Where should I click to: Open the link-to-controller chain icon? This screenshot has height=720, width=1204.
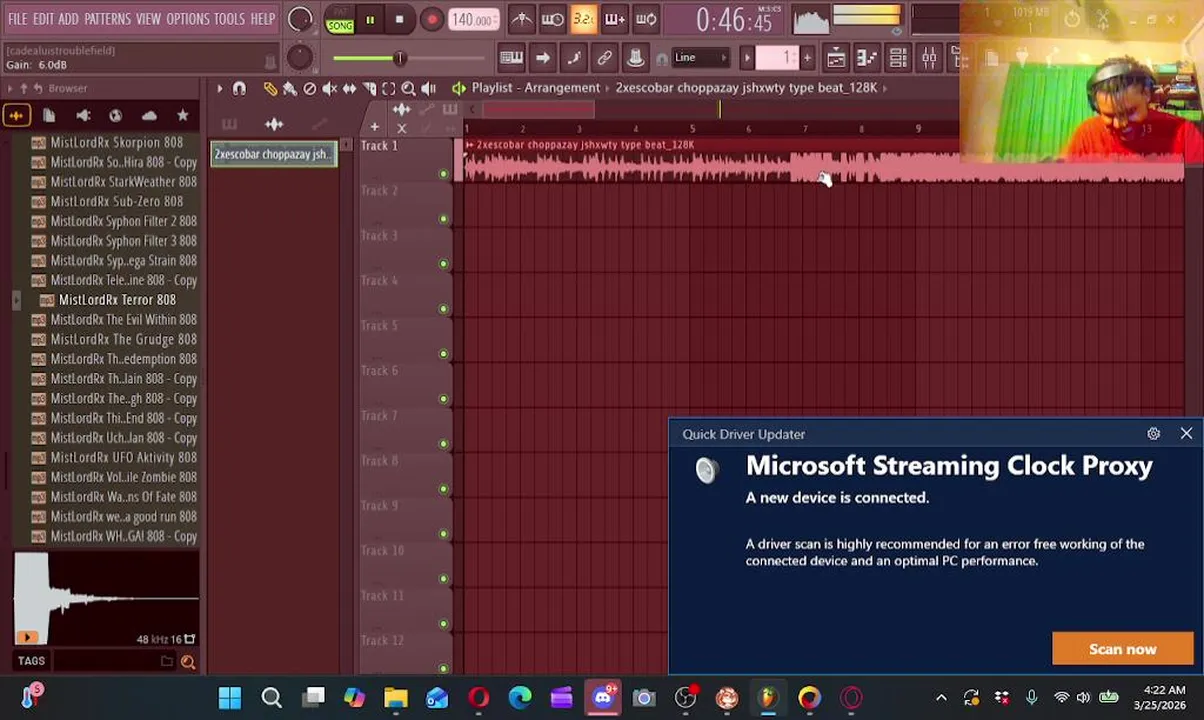click(x=605, y=58)
